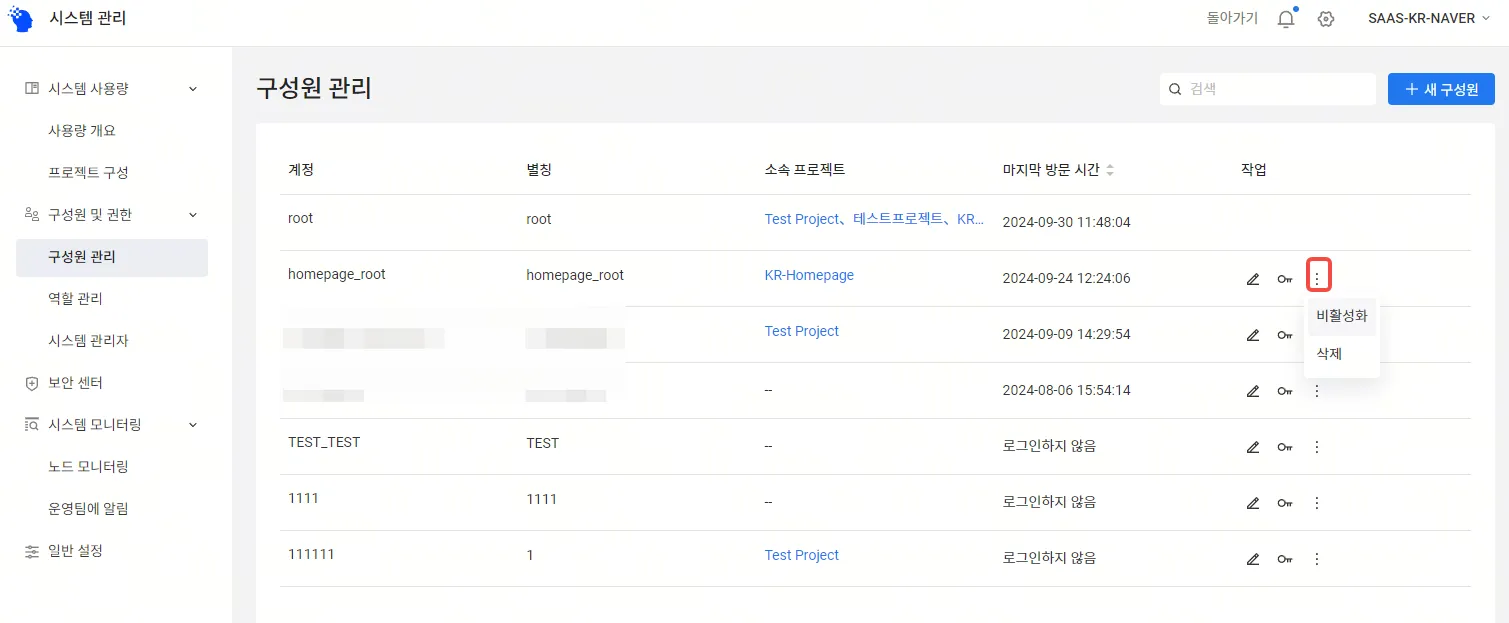The image size is (1509, 623).
Task: Click the search magnifier icon
Action: pos(1175,89)
